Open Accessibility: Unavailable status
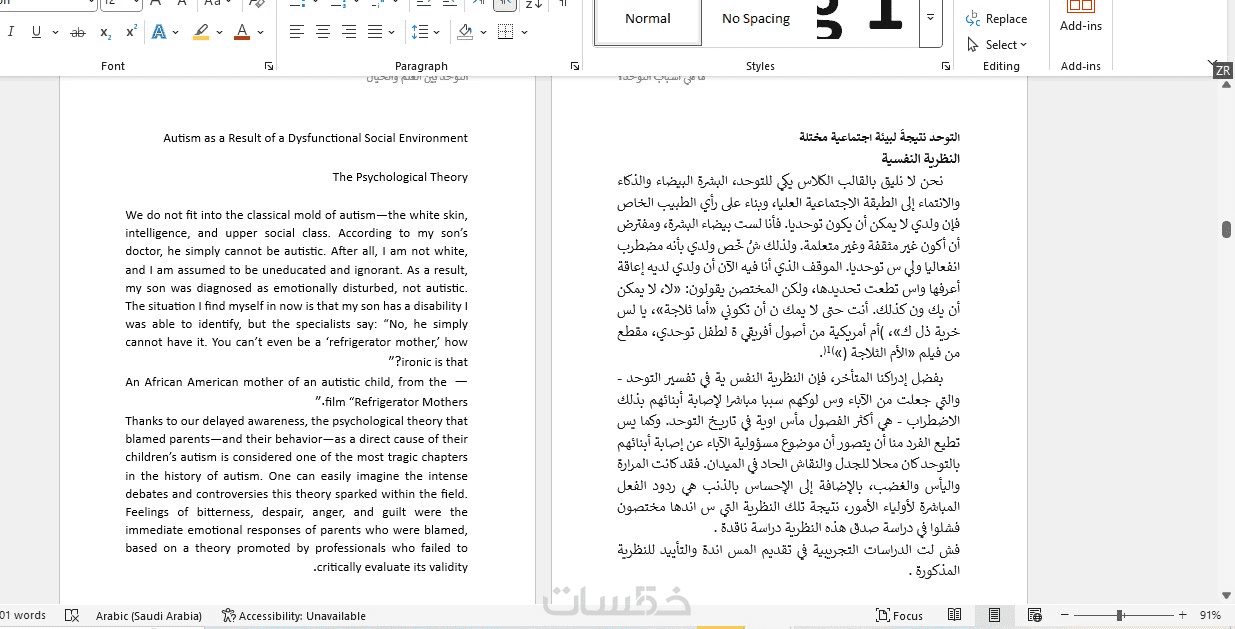 click(x=294, y=616)
